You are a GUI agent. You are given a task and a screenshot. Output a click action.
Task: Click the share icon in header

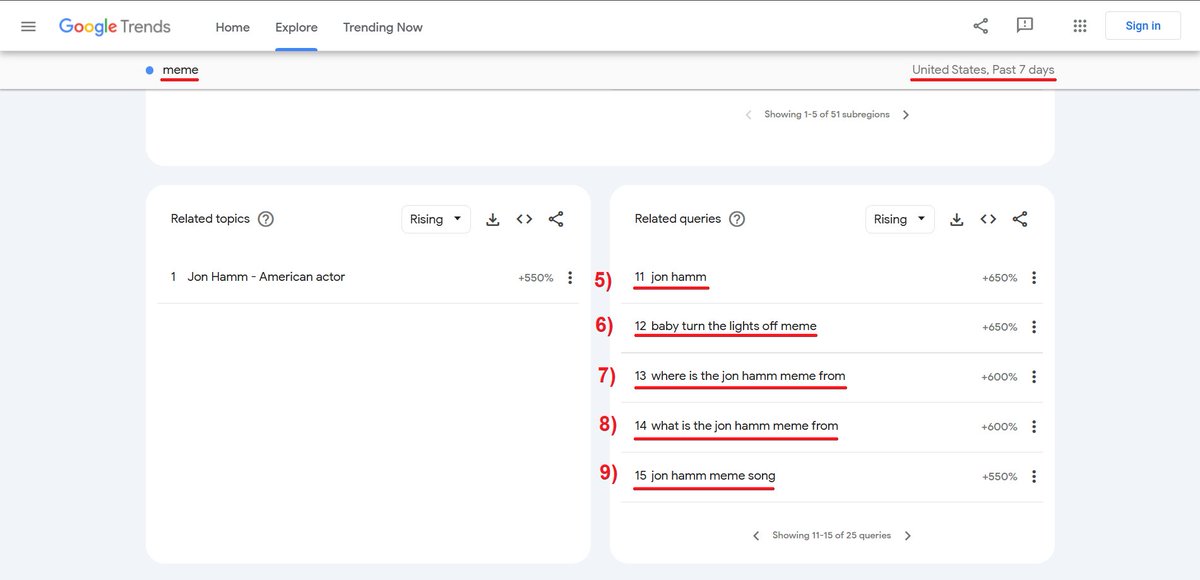[x=981, y=26]
